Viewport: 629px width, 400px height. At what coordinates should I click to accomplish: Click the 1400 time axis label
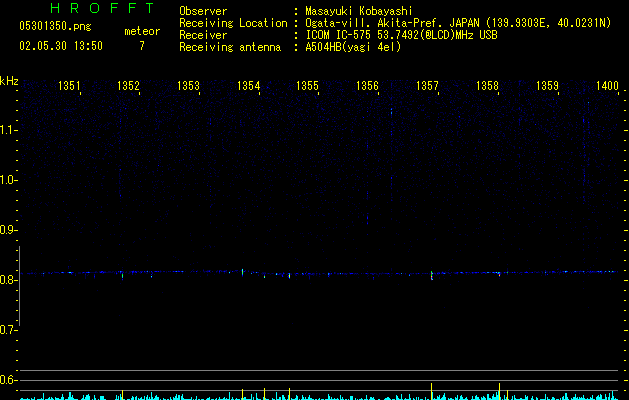[607, 86]
